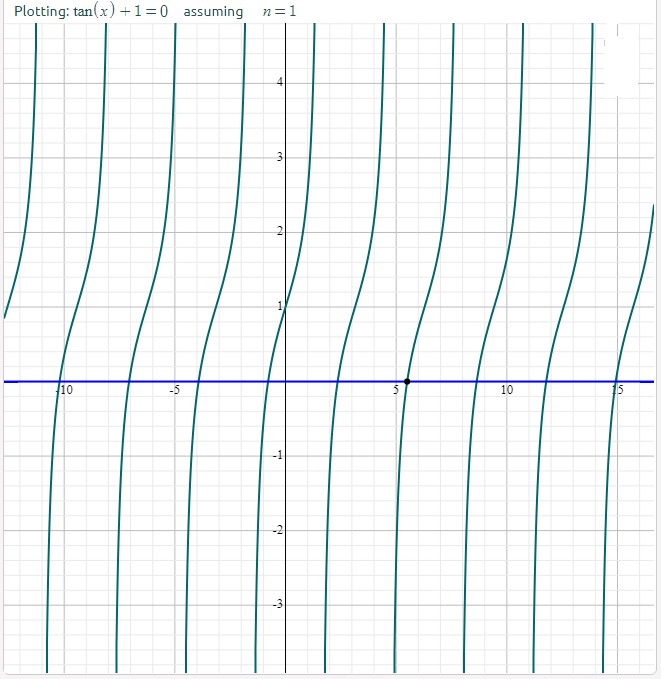Viewport: 661px width, 679px height.
Task: Click the word 'assuming' in the header
Action: [x=213, y=12]
